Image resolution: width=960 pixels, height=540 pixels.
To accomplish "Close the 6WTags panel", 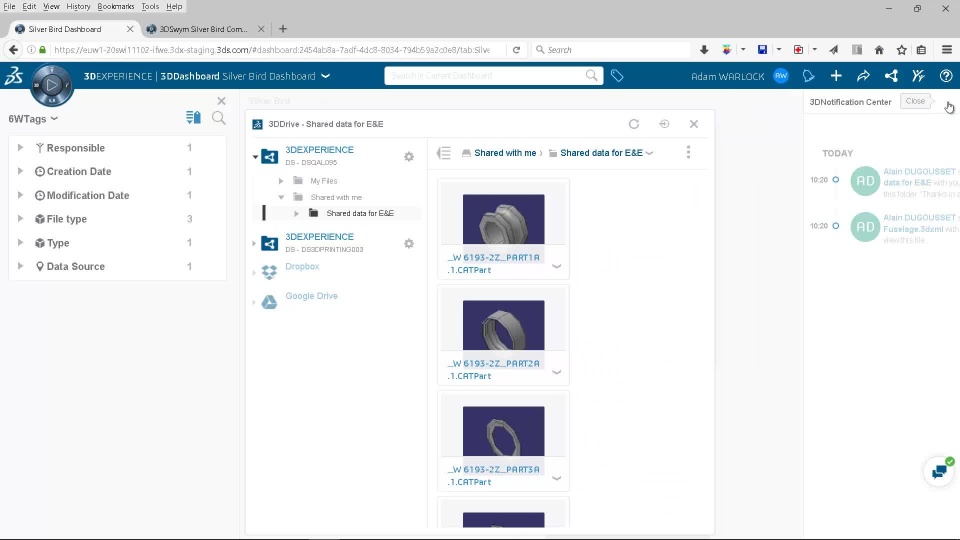I will click(x=222, y=101).
